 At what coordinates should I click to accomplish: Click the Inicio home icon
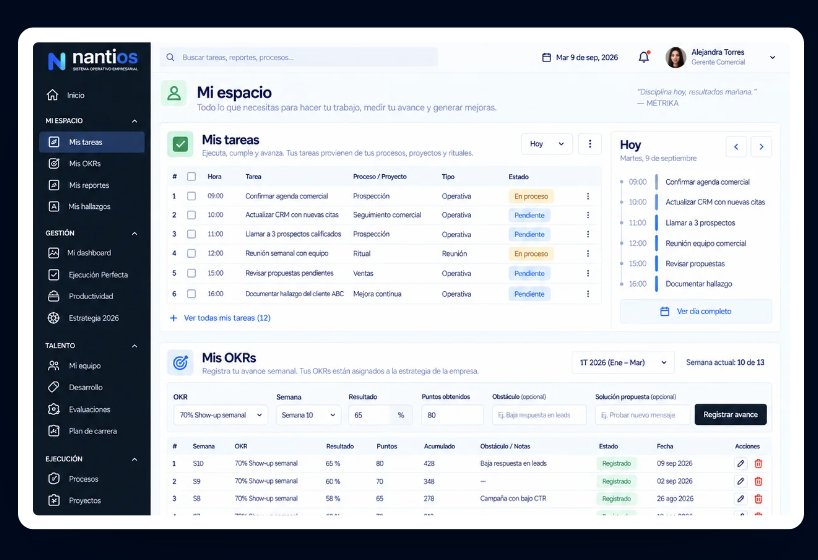(x=52, y=95)
